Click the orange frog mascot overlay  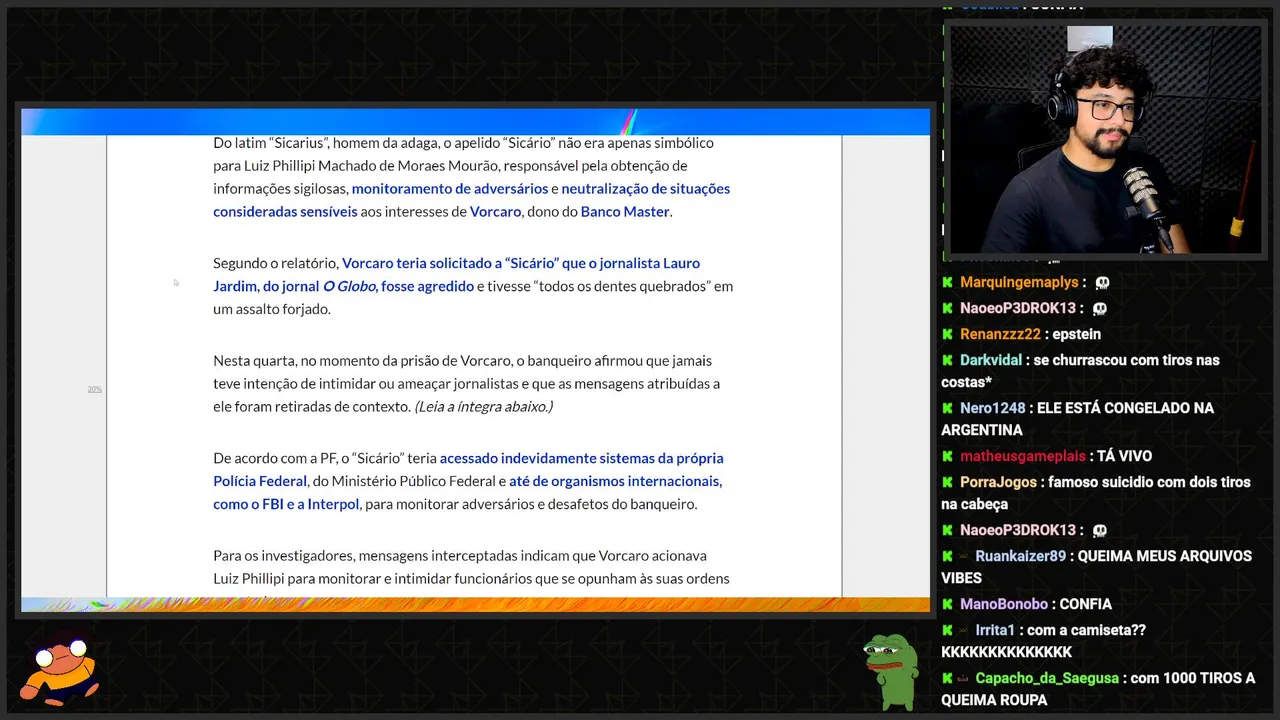point(61,668)
